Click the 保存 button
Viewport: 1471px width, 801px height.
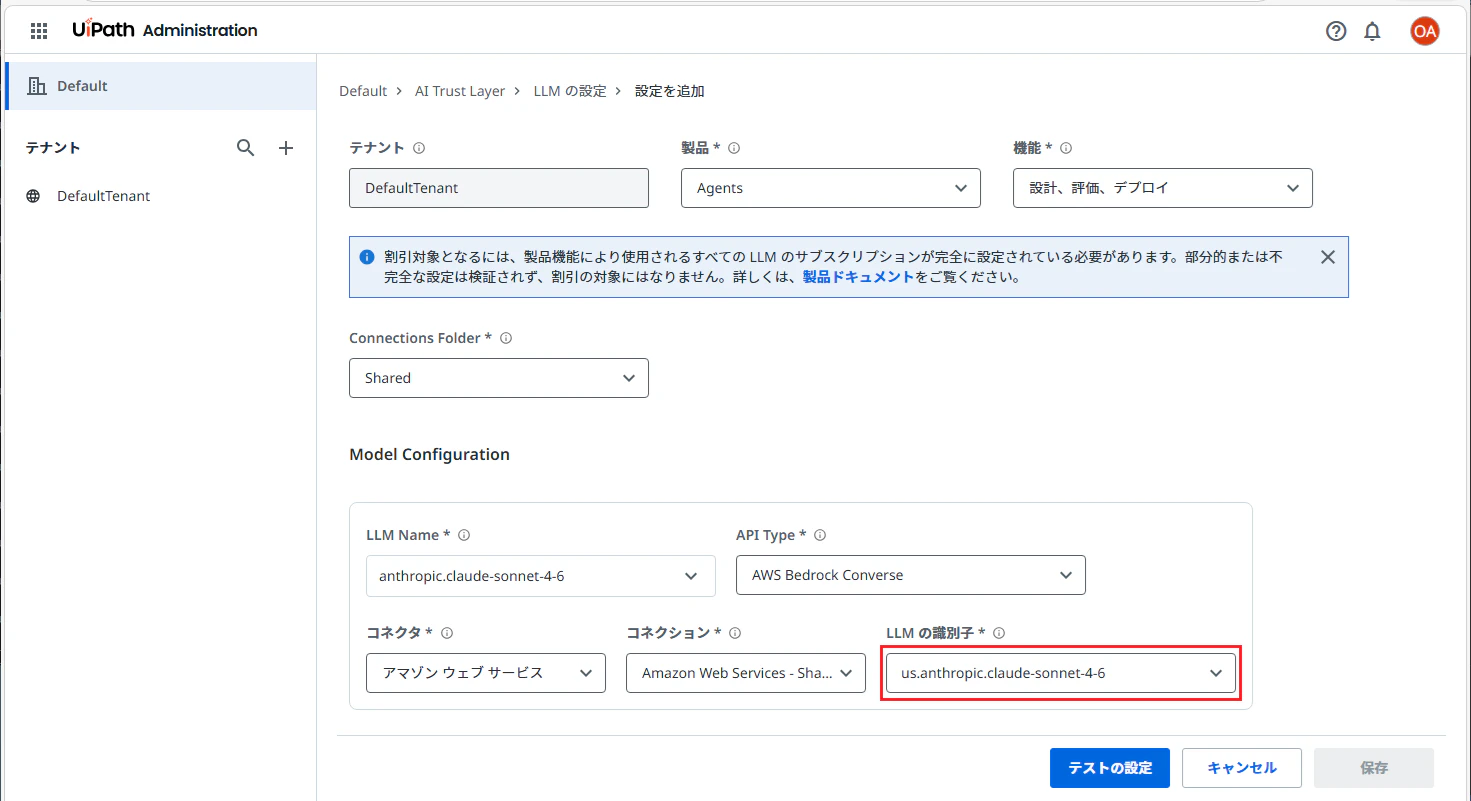click(1374, 768)
